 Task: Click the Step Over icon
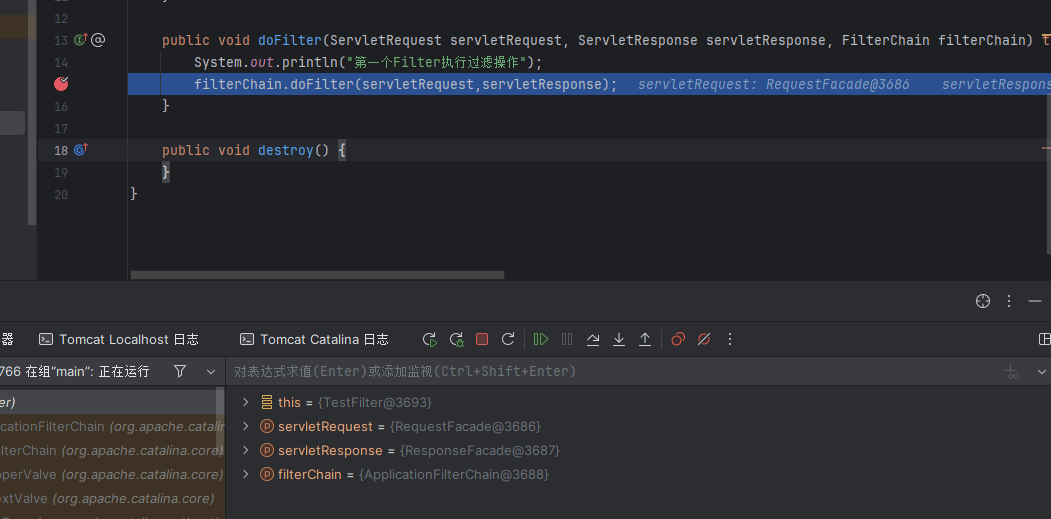point(593,340)
